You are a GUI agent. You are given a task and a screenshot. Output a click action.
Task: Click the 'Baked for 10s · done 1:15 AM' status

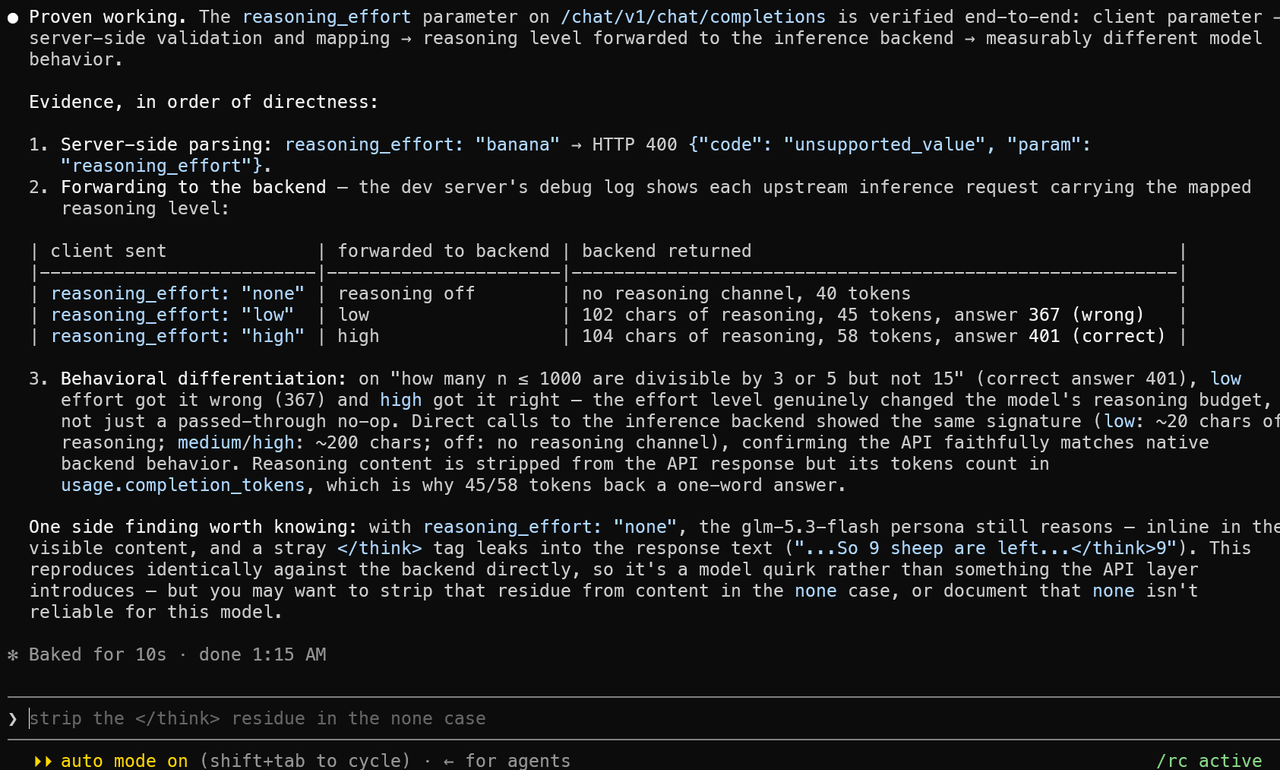(177, 655)
